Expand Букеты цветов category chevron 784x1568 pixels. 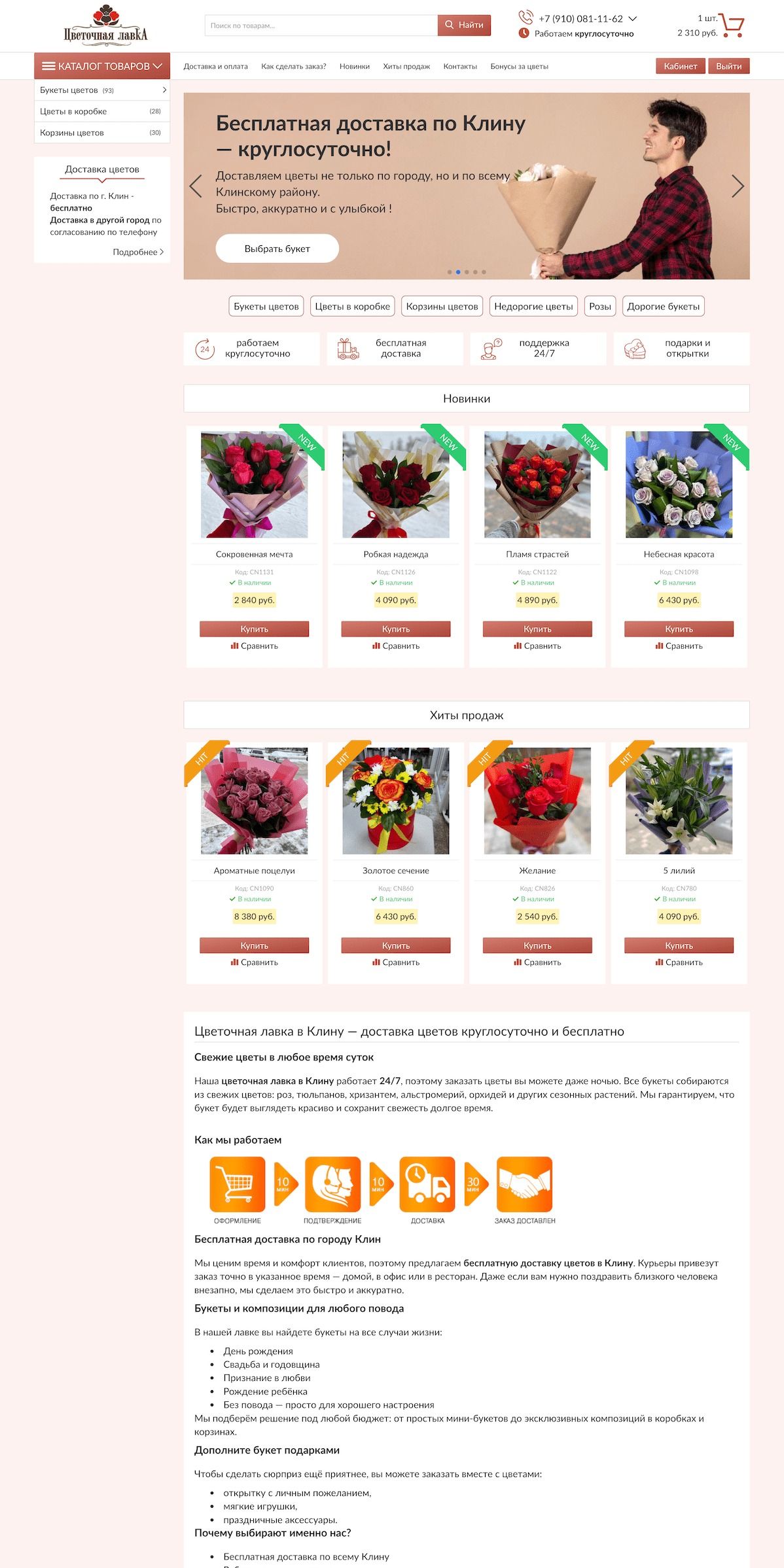164,90
